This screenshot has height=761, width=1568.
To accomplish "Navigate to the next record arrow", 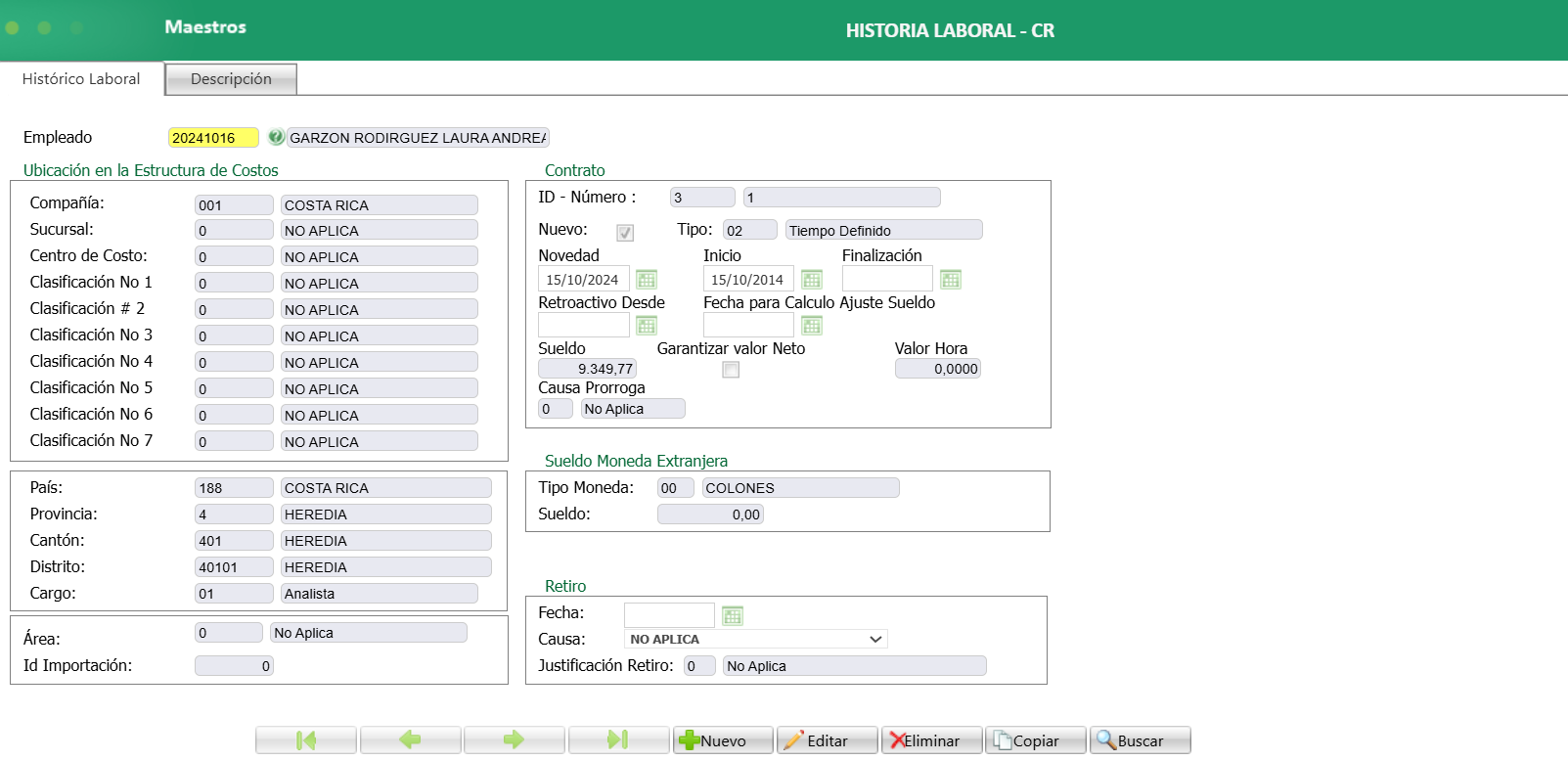I will coord(514,740).
